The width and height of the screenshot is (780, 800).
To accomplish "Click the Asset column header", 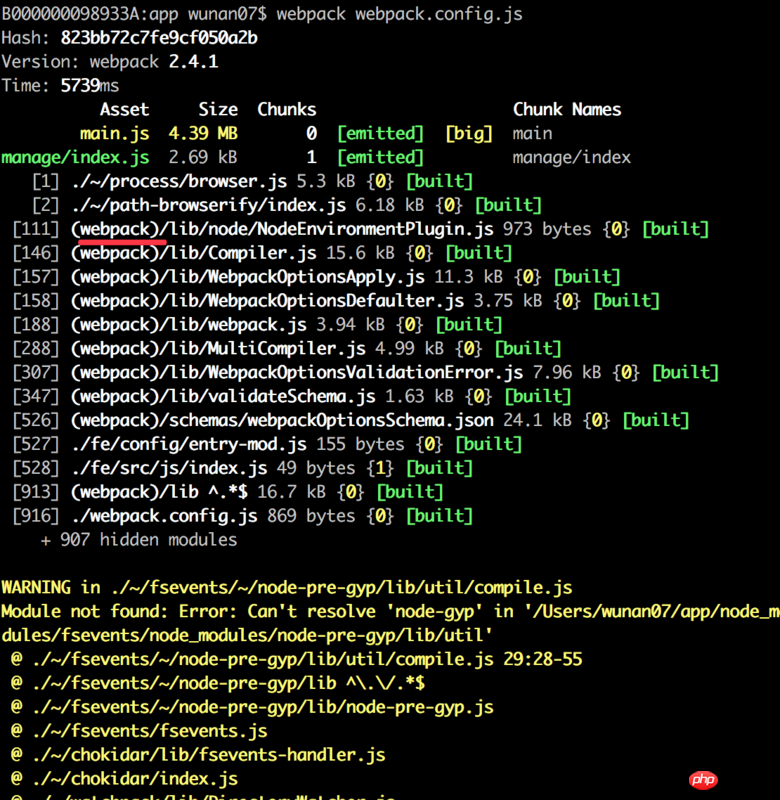I will click(124, 109).
